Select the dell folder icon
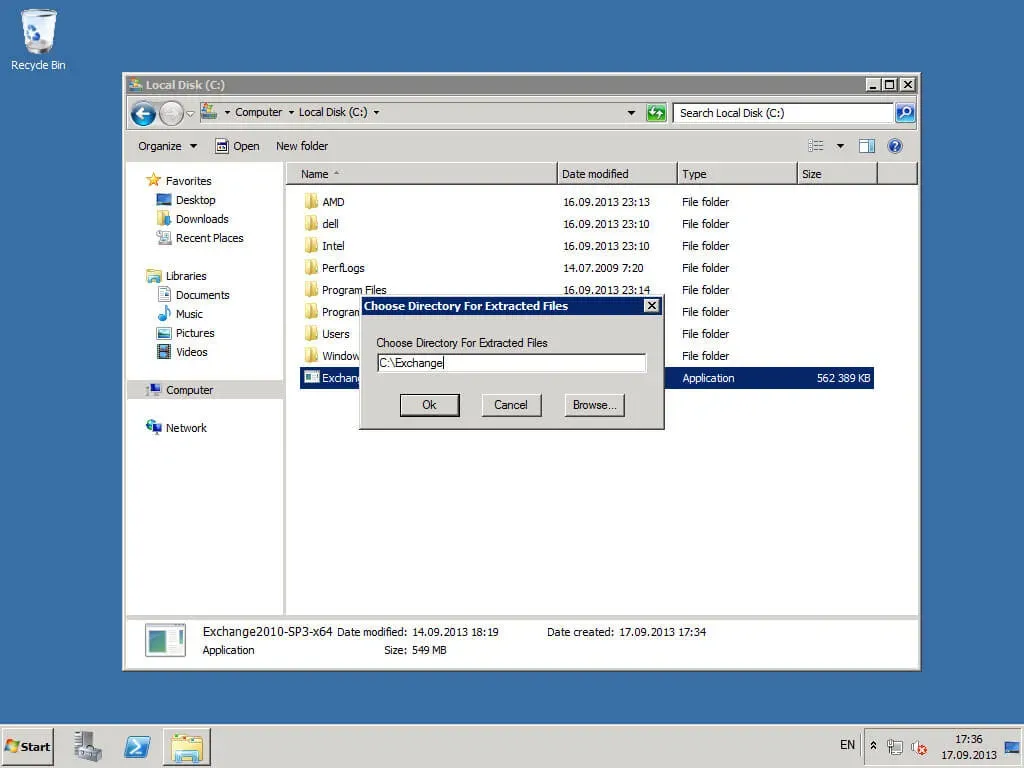Screen dimensions: 1024x768 (x=311, y=224)
